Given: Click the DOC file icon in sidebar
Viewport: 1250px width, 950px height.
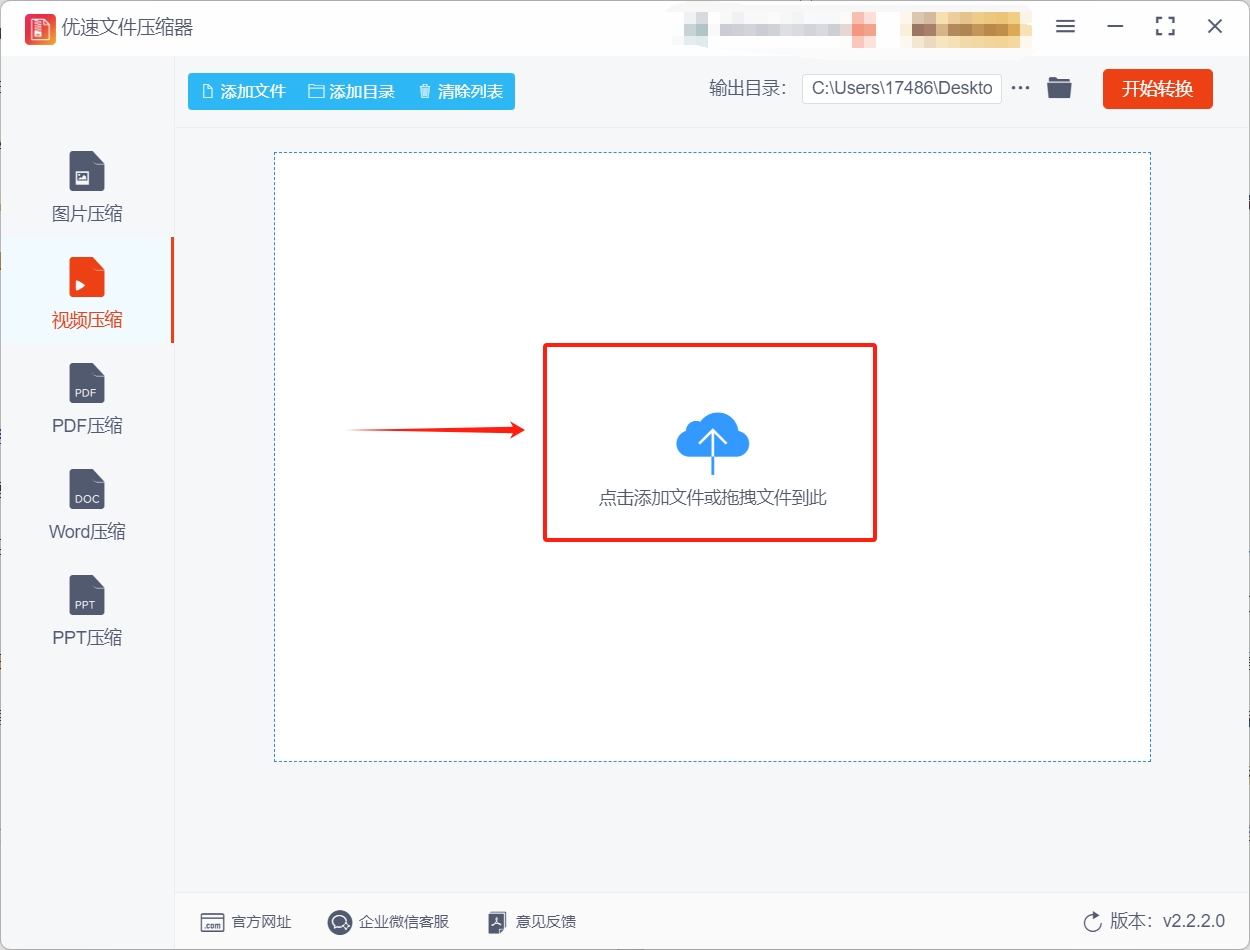Looking at the screenshot, I should [x=87, y=489].
